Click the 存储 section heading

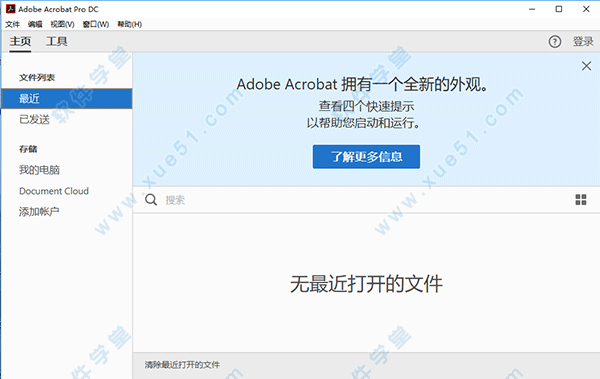click(28, 149)
